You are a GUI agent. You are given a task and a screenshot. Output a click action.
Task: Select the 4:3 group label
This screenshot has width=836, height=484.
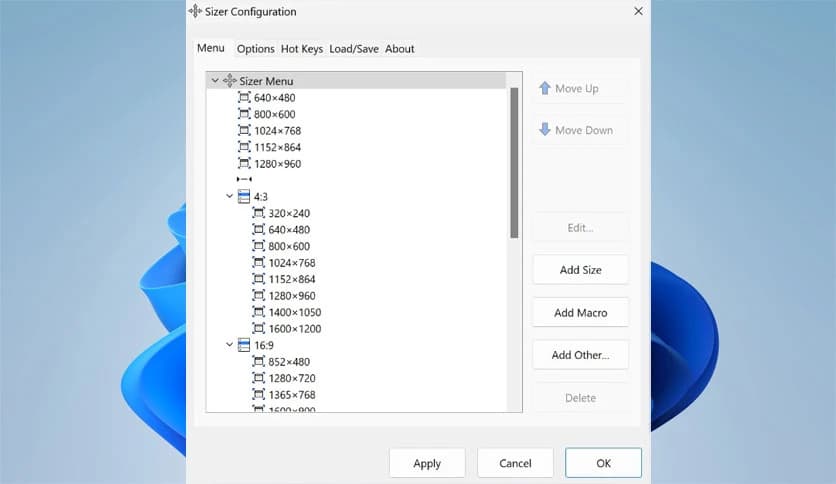(261, 197)
